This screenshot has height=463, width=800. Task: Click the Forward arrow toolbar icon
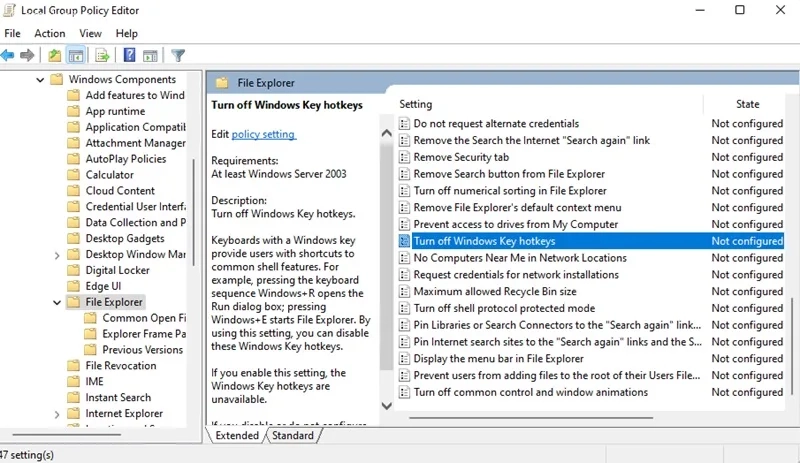point(27,55)
